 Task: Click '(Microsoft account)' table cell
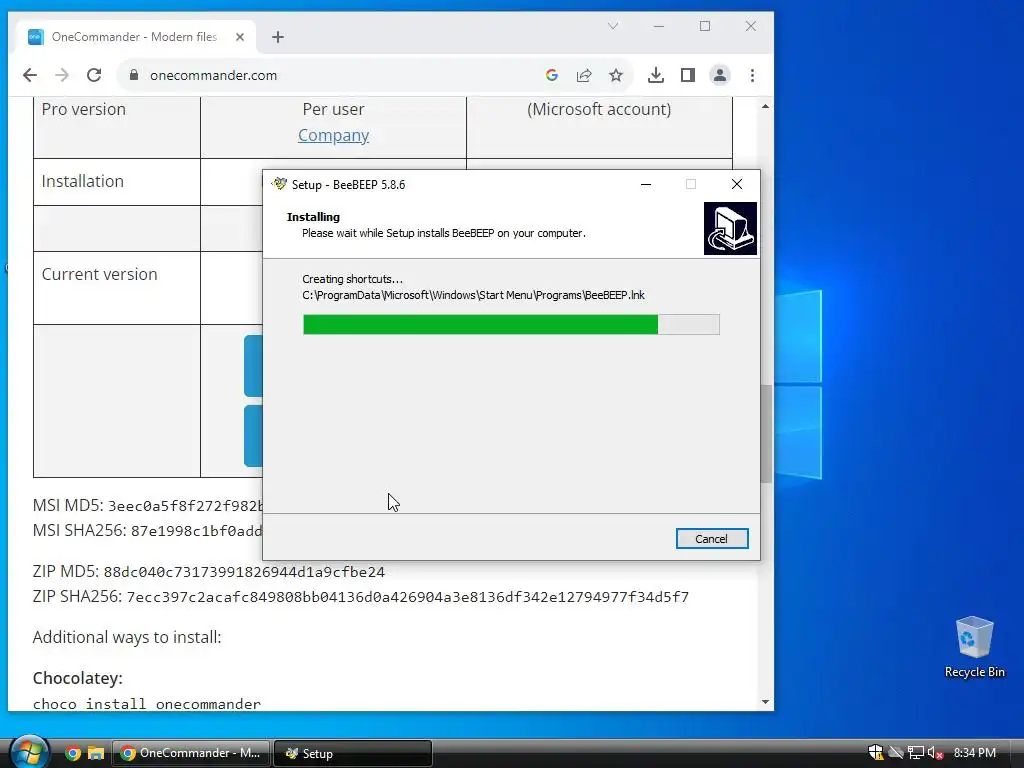(x=599, y=127)
